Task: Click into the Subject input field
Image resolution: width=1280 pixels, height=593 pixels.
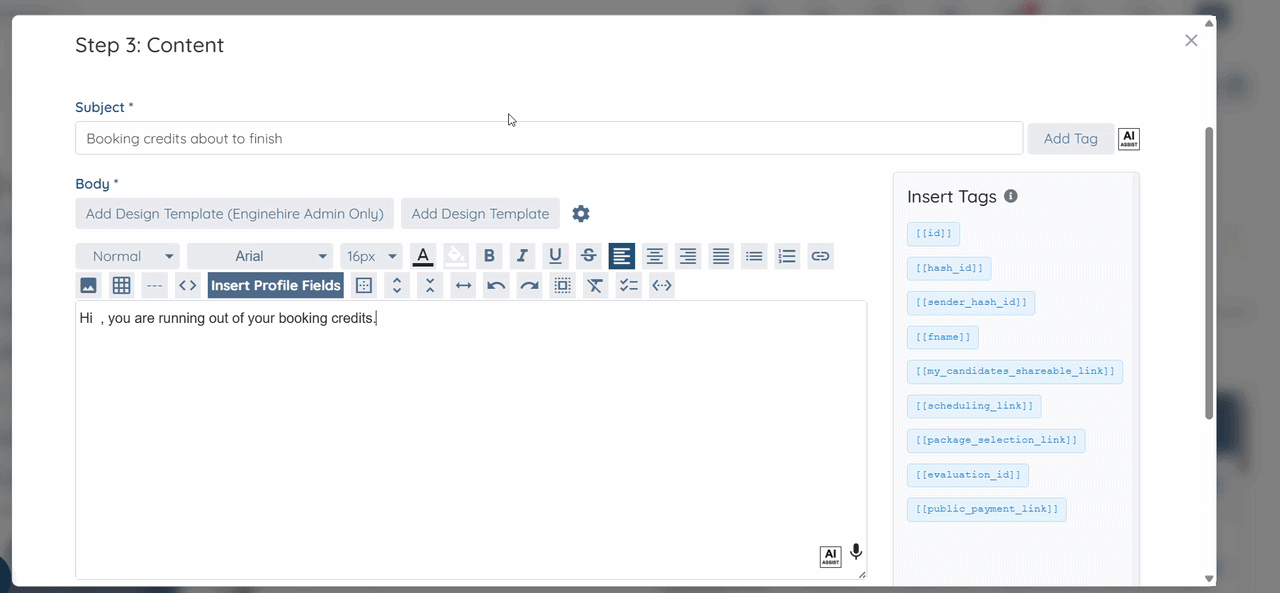Action: pos(549,138)
